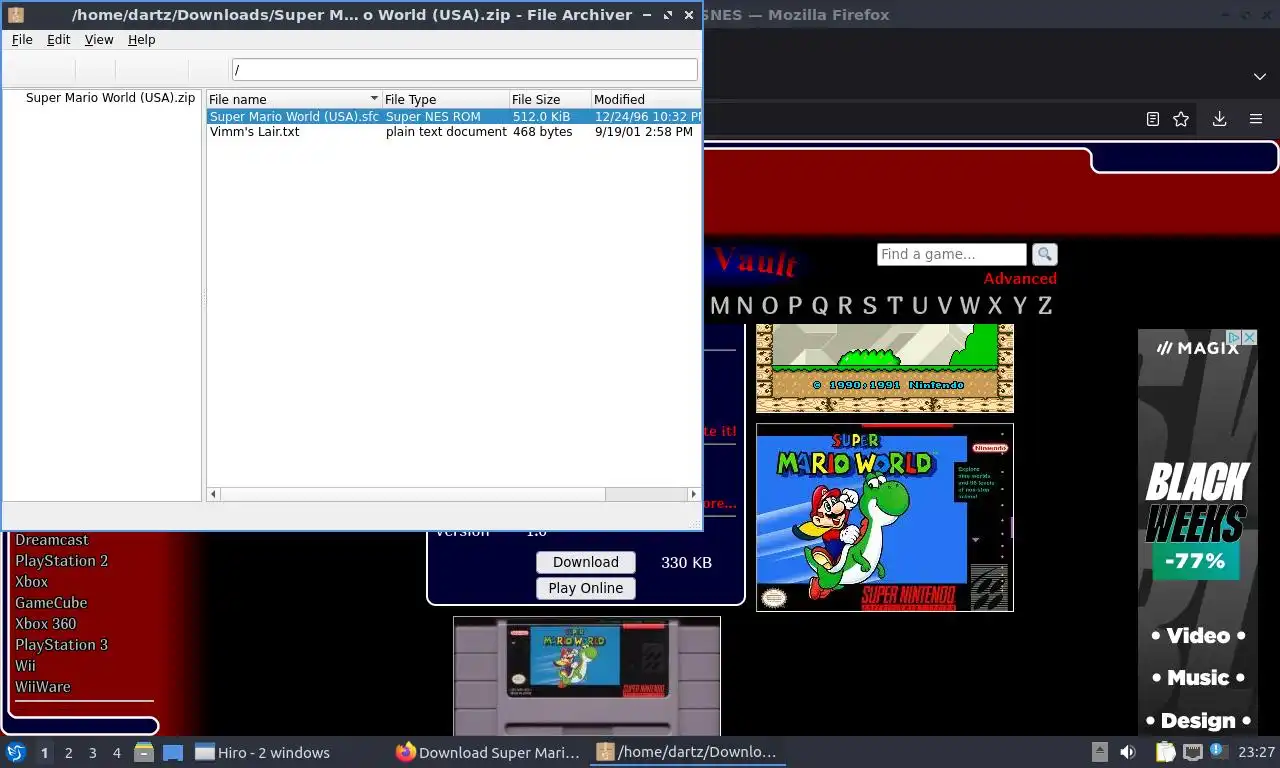Open the Help menu in File Archiver

pyautogui.click(x=142, y=39)
